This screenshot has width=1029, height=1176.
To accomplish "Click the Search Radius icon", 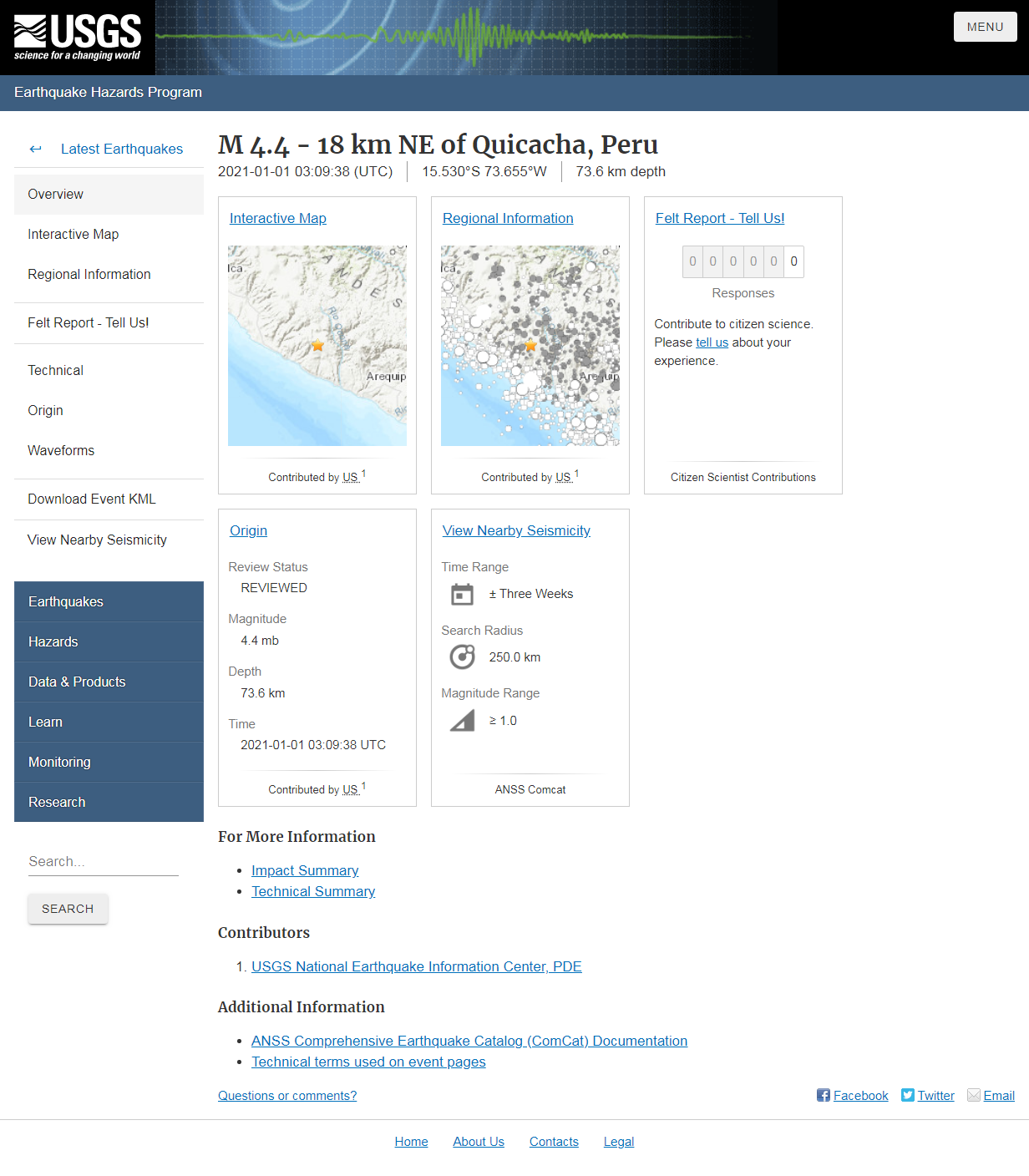I will (x=462, y=656).
